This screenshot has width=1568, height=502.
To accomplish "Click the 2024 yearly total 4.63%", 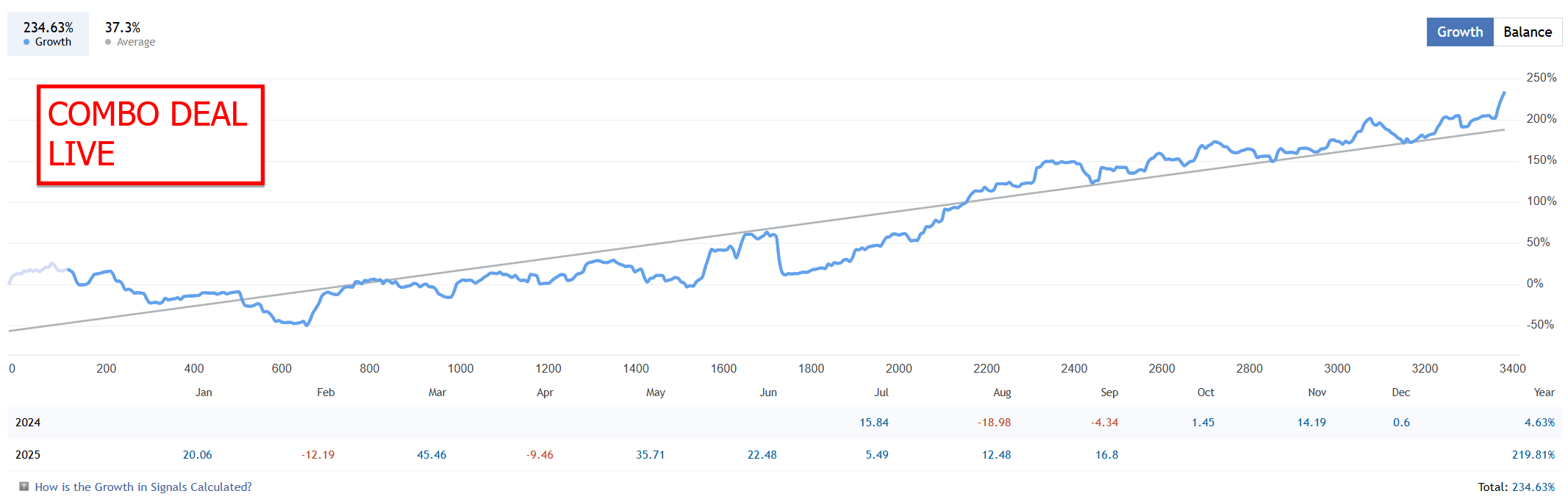I will click(x=1539, y=423).
